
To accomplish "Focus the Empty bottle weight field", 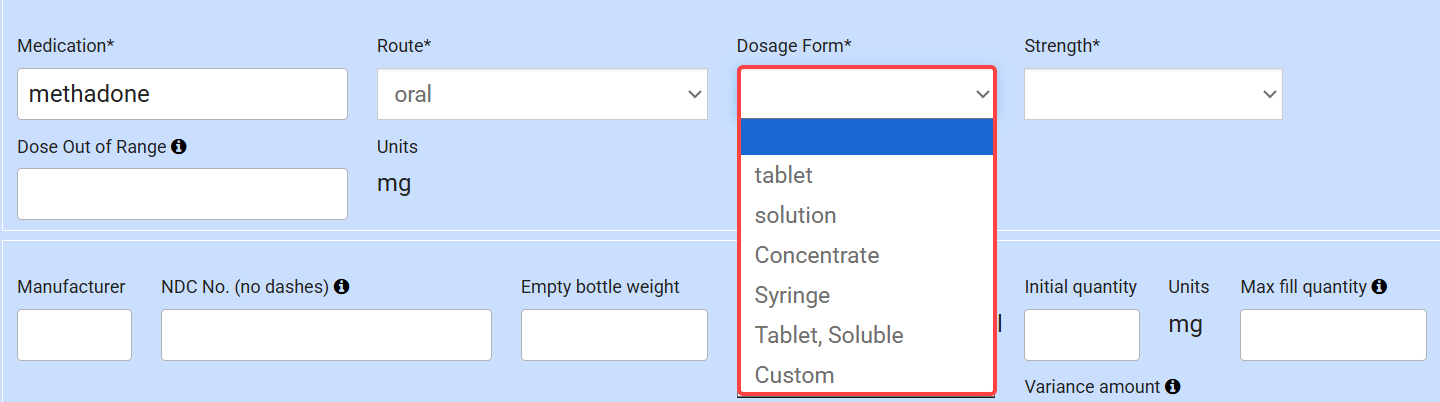I will coord(614,335).
